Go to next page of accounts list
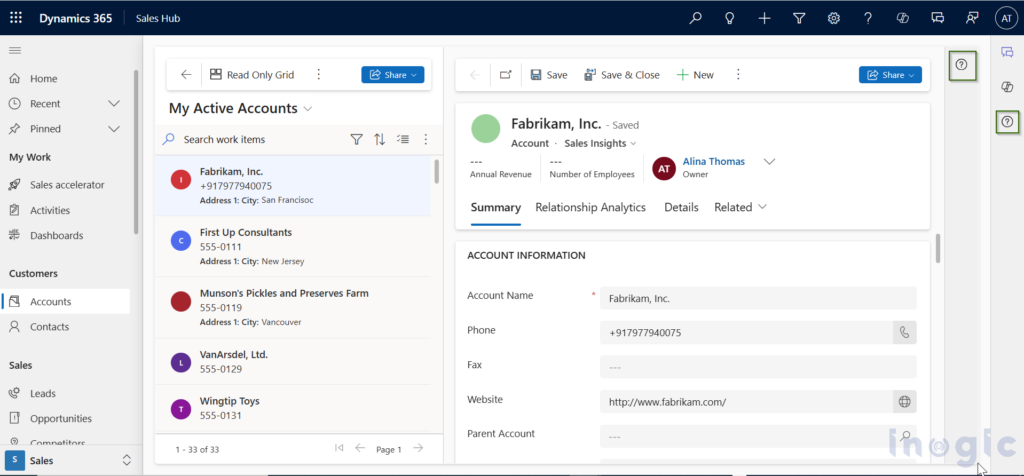The image size is (1024, 476). coord(419,448)
